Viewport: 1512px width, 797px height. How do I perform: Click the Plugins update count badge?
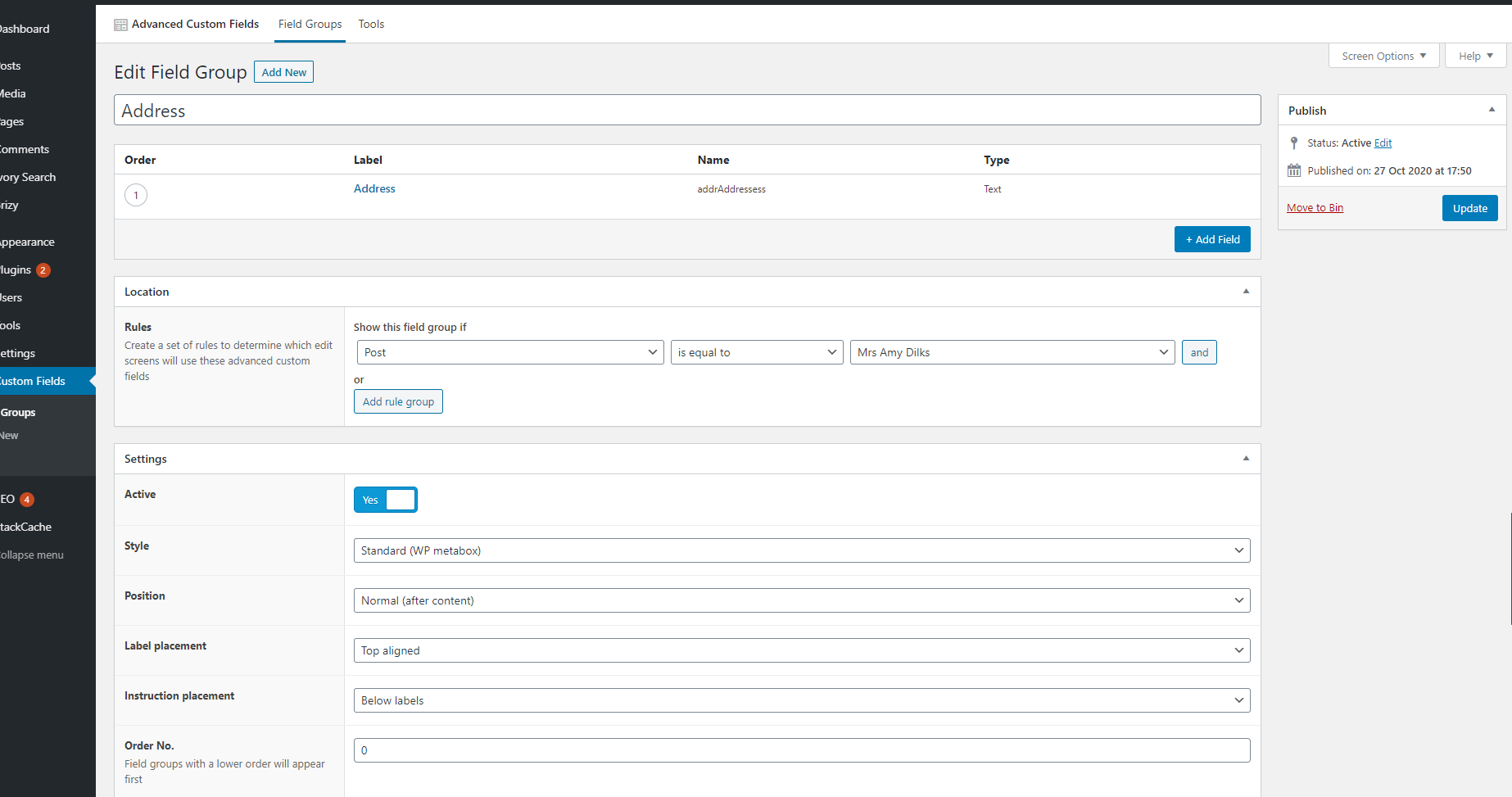pyautogui.click(x=43, y=270)
